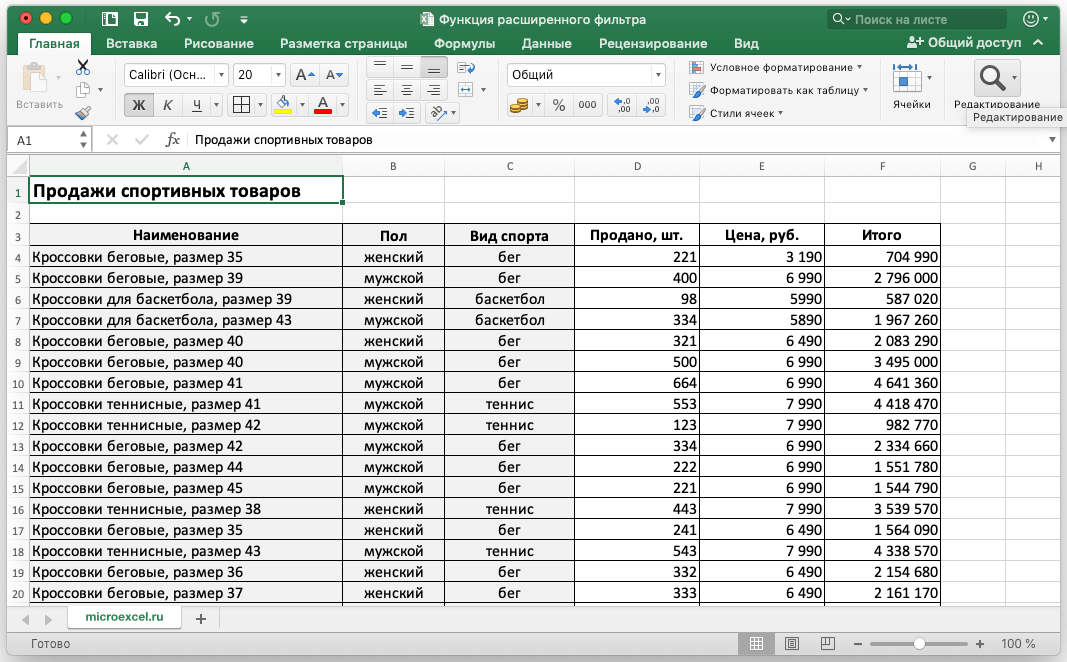Add a new sheet with the plus icon
The height and width of the screenshot is (662, 1067).
coord(200,619)
